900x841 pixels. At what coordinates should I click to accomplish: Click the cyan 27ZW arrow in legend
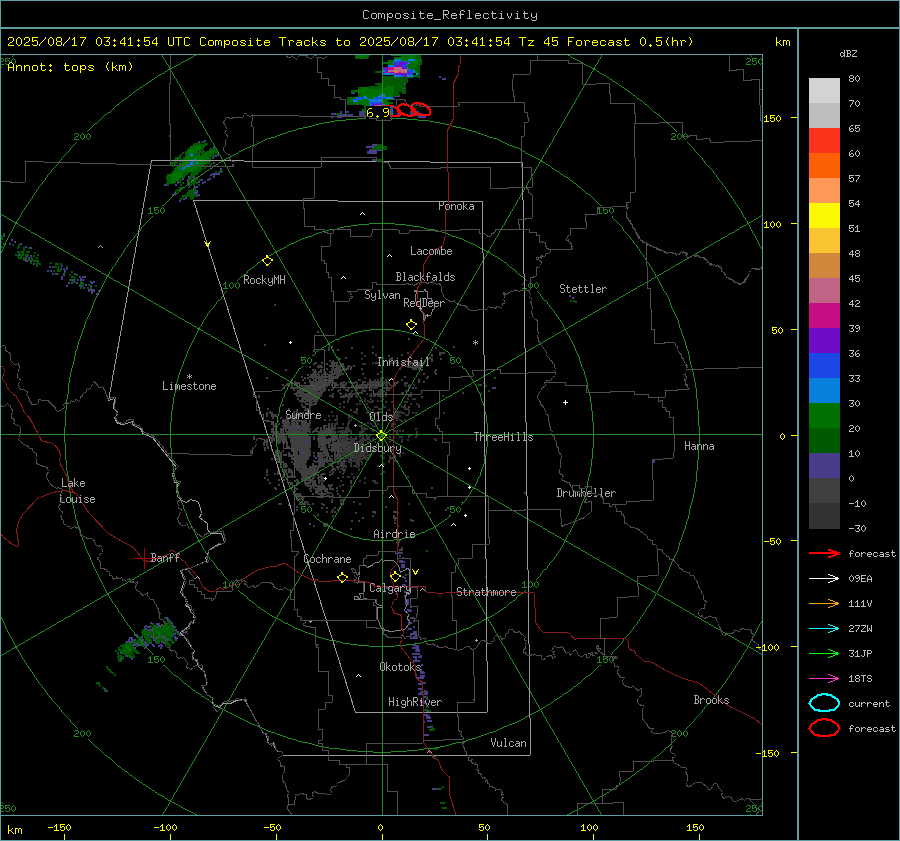(x=824, y=629)
